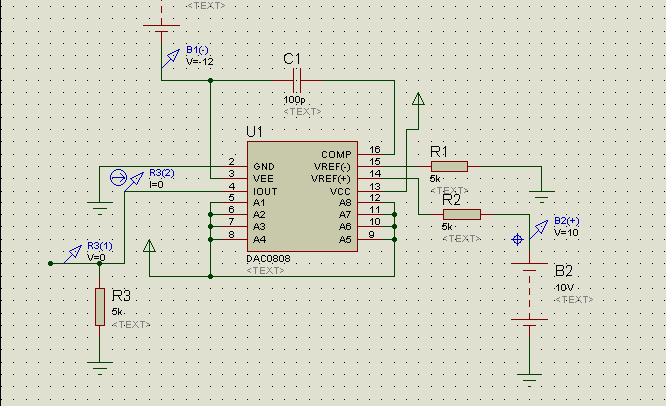Click the I=0 probe reading

tap(156, 185)
